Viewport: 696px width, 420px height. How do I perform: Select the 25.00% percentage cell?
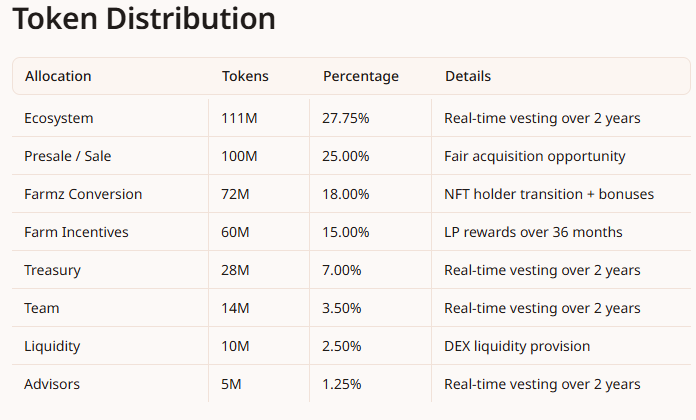[346, 156]
